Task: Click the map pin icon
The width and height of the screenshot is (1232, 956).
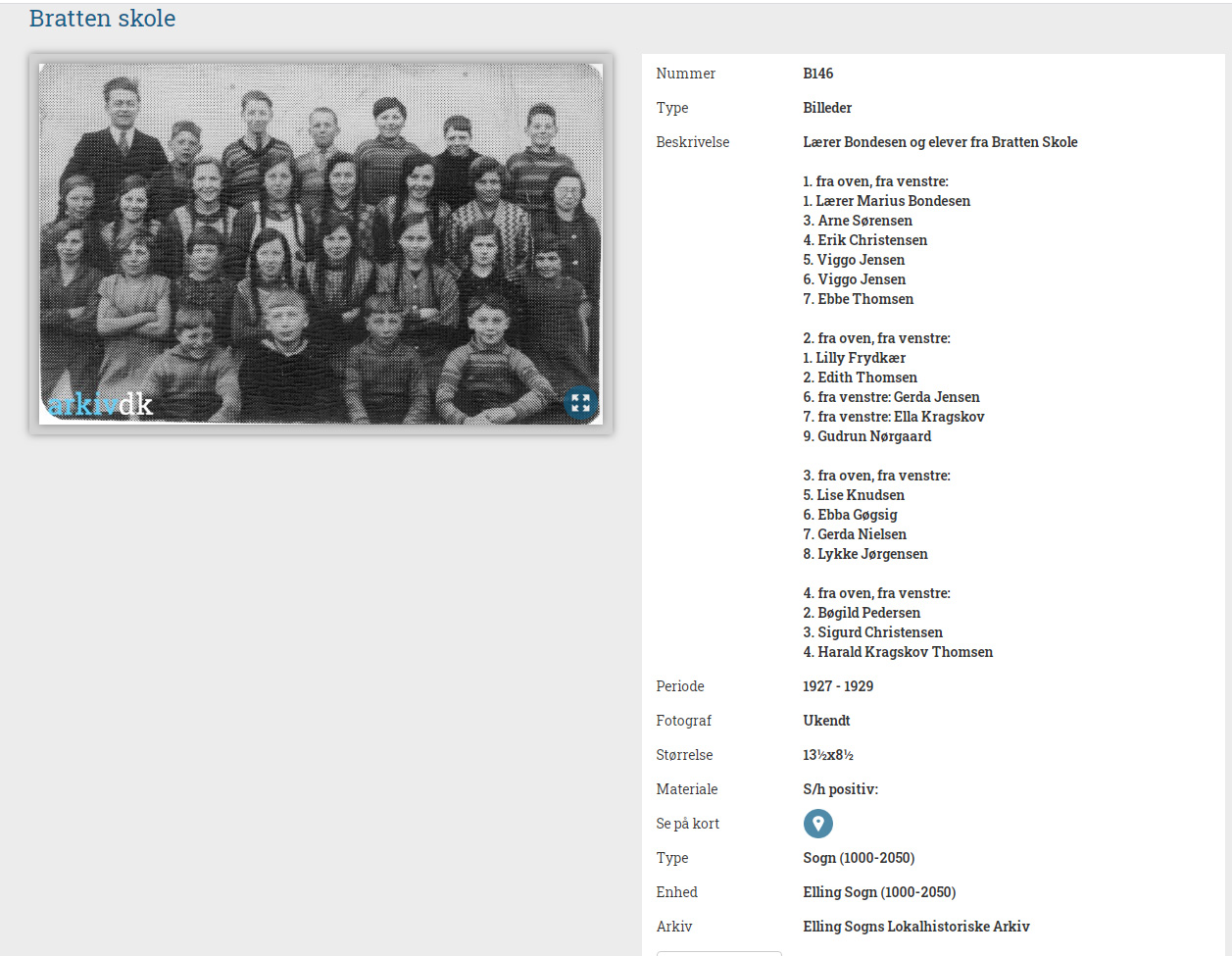Action: (x=817, y=824)
